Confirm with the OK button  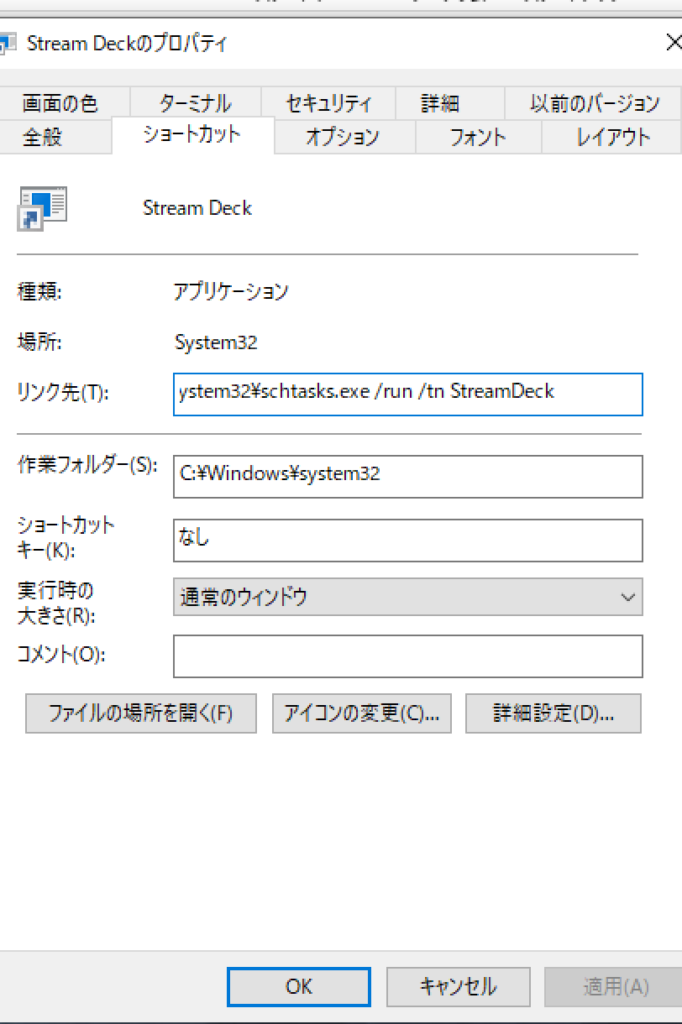tap(299, 986)
